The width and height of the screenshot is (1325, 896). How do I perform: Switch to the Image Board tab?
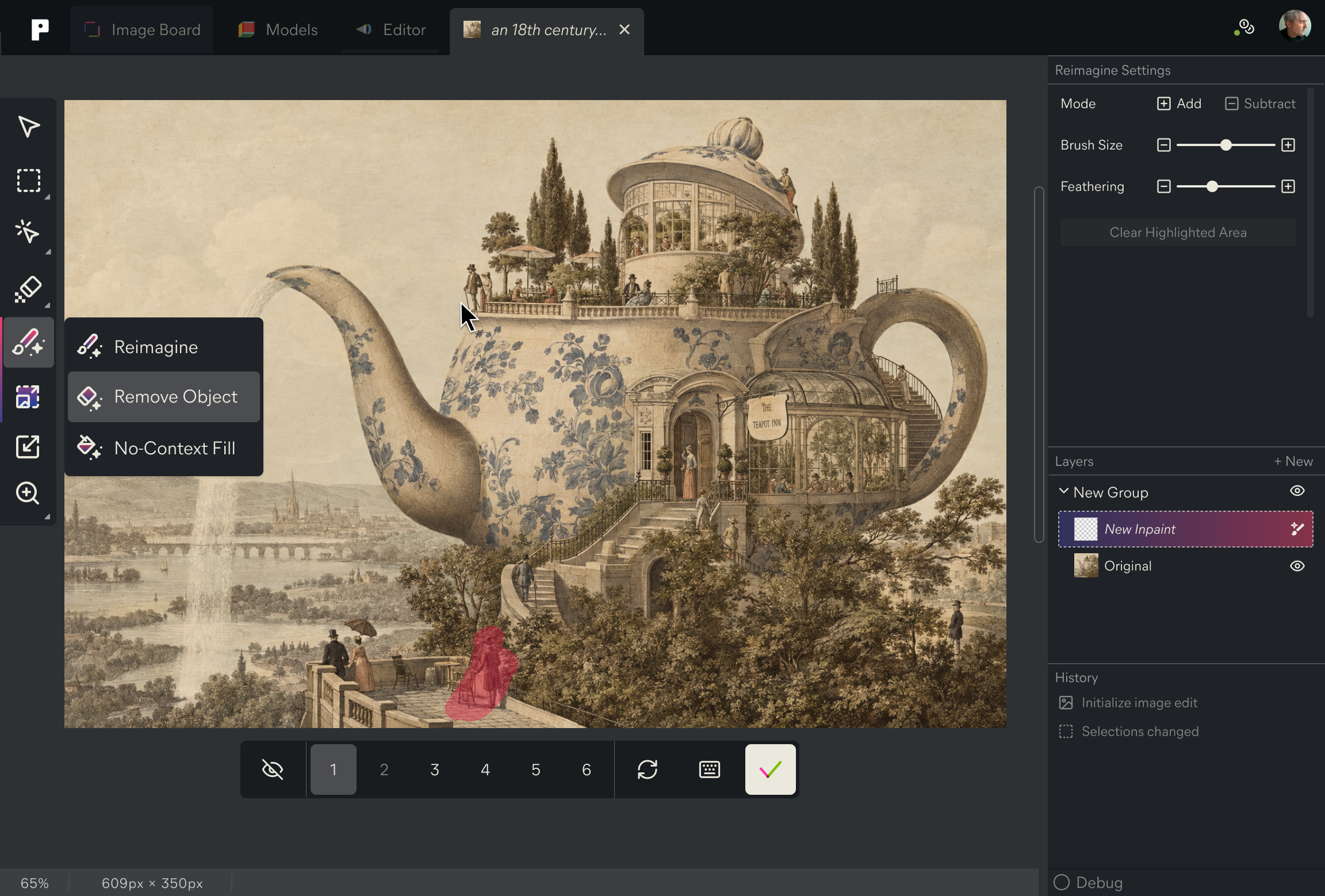[x=142, y=30]
